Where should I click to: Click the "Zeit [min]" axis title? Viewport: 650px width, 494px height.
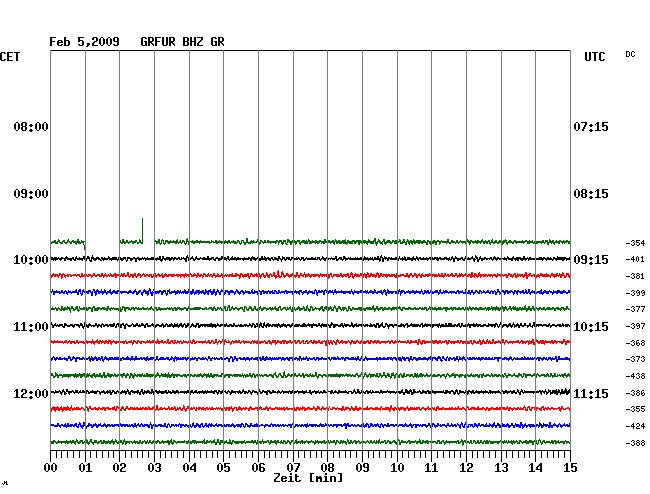pos(308,478)
